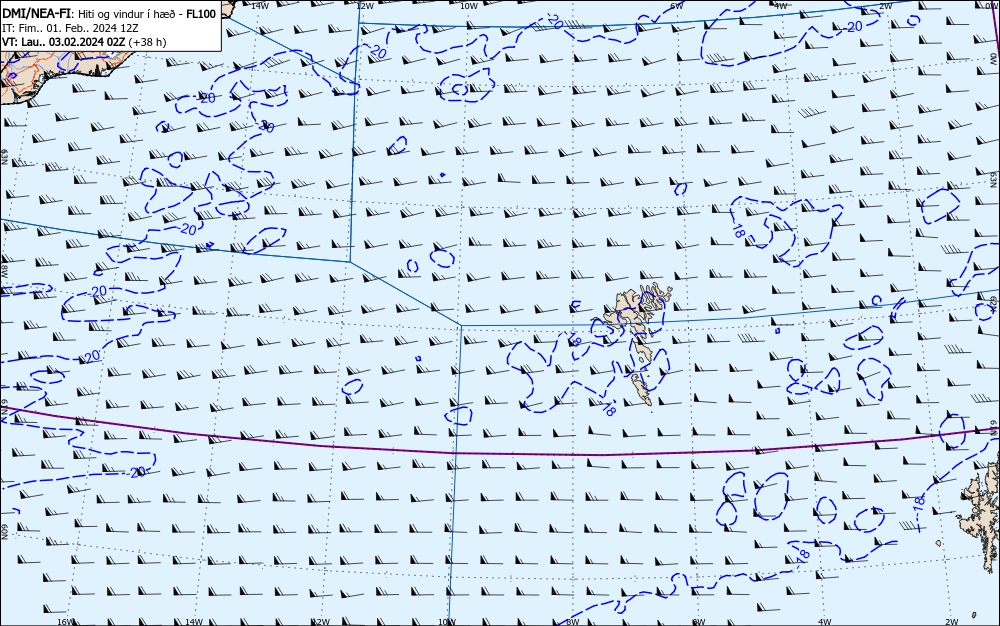Click the -20 isotherm label near the top-right corner
1000x626 pixels.
(x=852, y=27)
